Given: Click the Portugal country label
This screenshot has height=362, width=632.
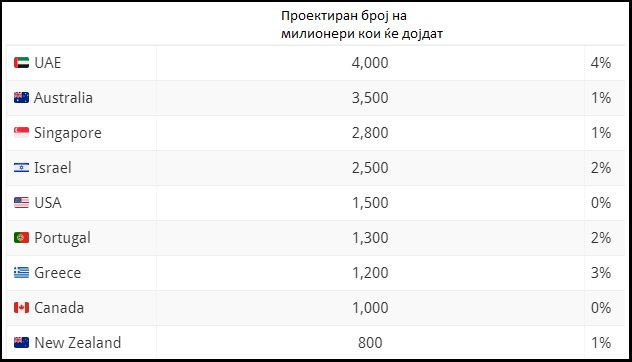Looking at the screenshot, I should pyautogui.click(x=62, y=238).
